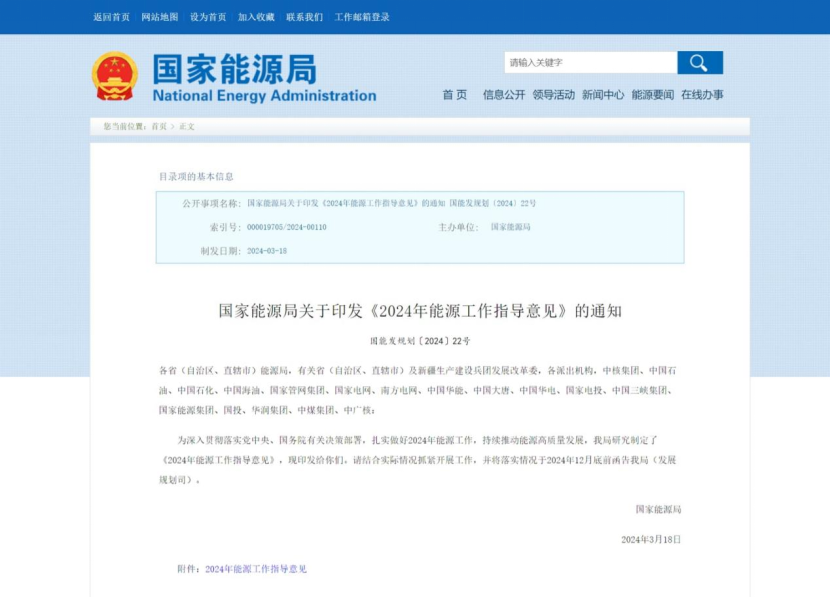The width and height of the screenshot is (830, 597).
Task: Click the 公开事项名称 value text
Action: tap(391, 203)
